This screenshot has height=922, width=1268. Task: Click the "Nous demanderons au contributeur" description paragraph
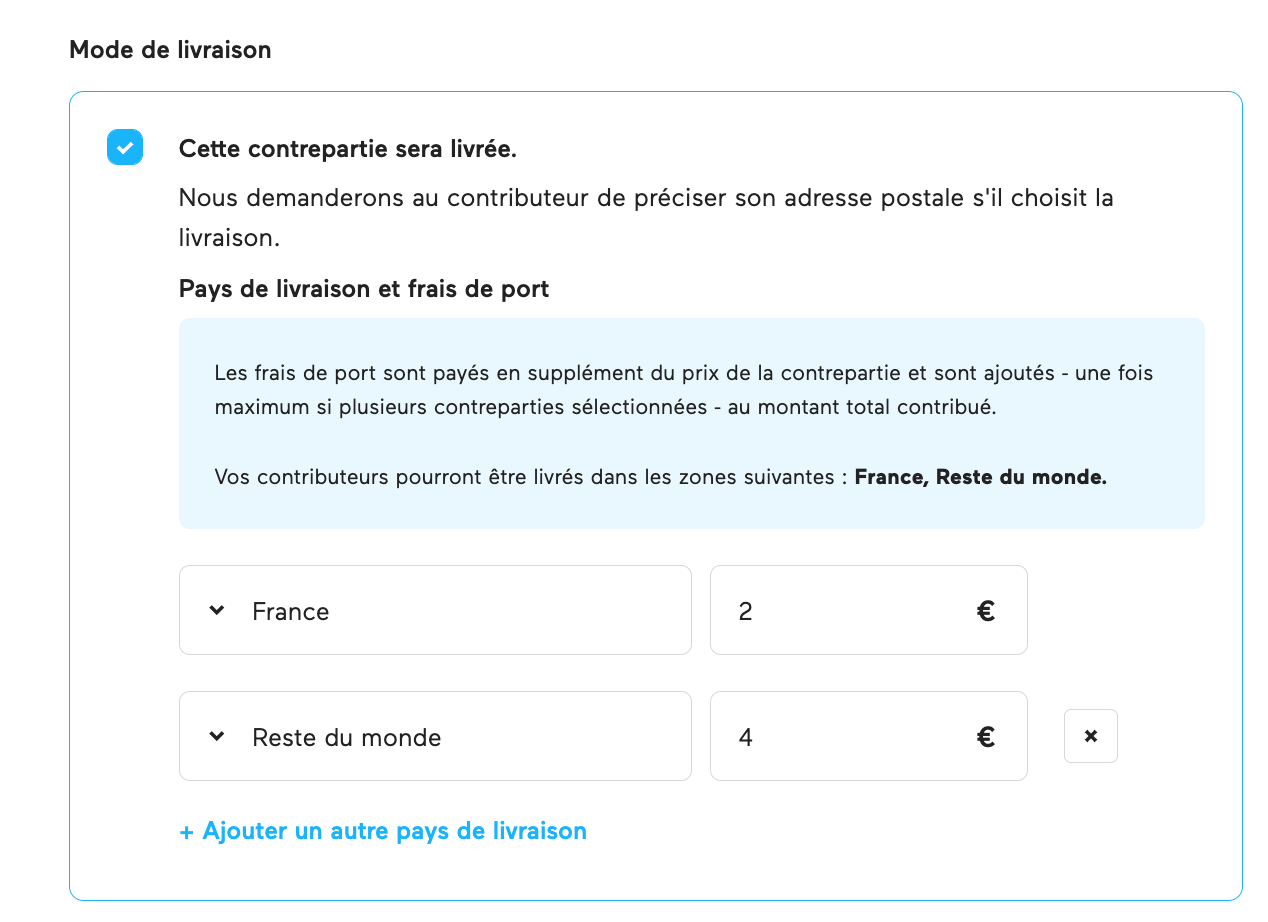pyautogui.click(x=645, y=198)
